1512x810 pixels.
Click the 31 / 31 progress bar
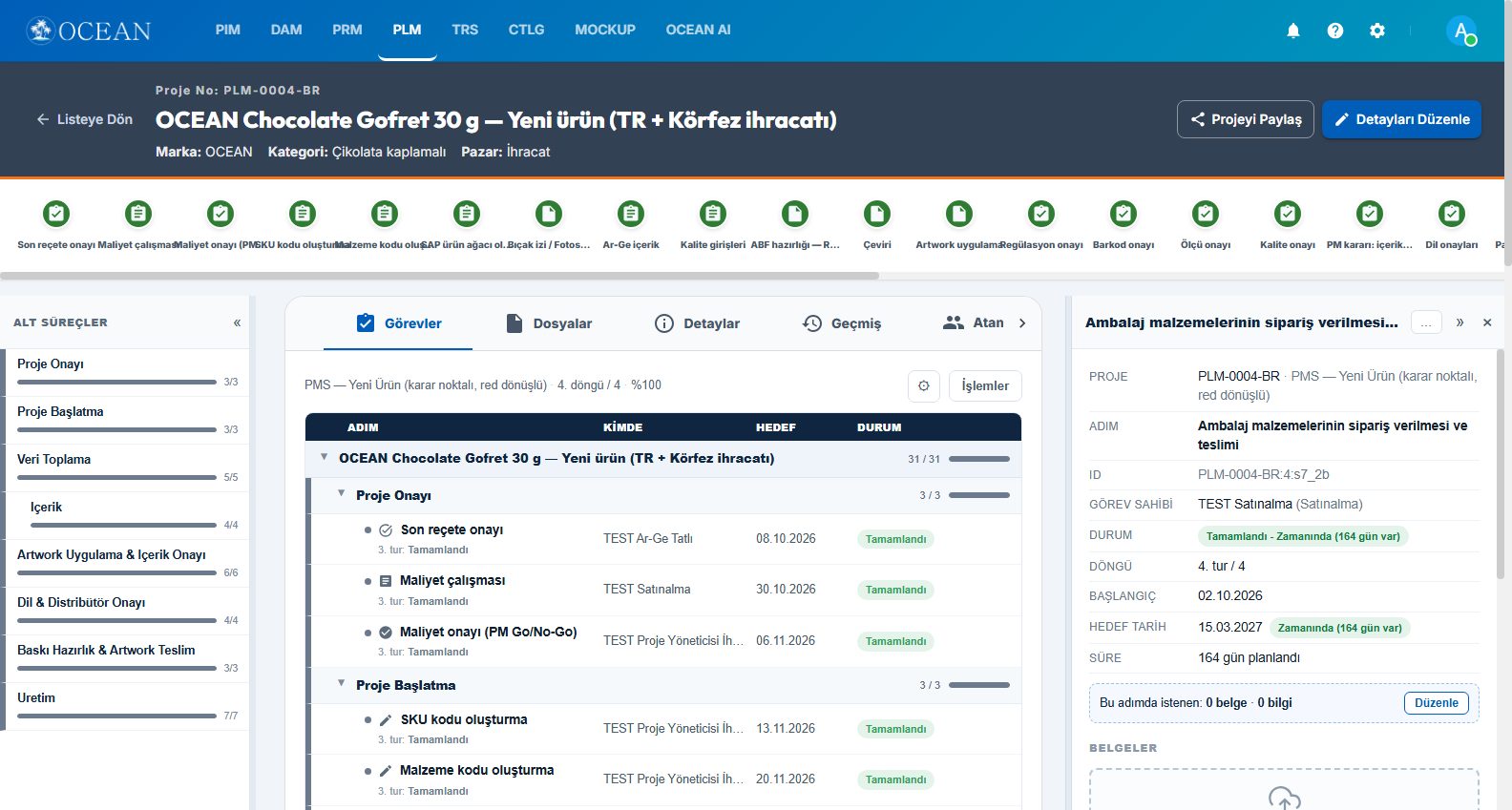(978, 459)
